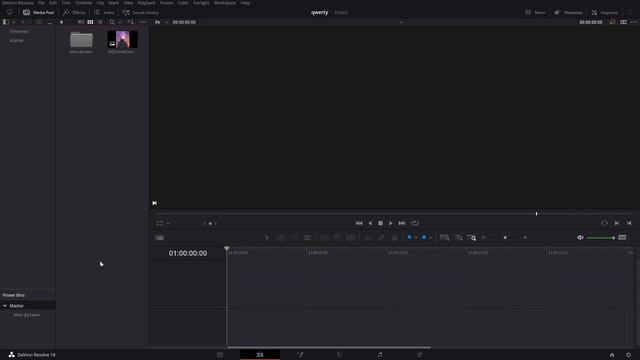Click the media pool search icon
Viewport: 640px width, 360px height.
[111, 22]
